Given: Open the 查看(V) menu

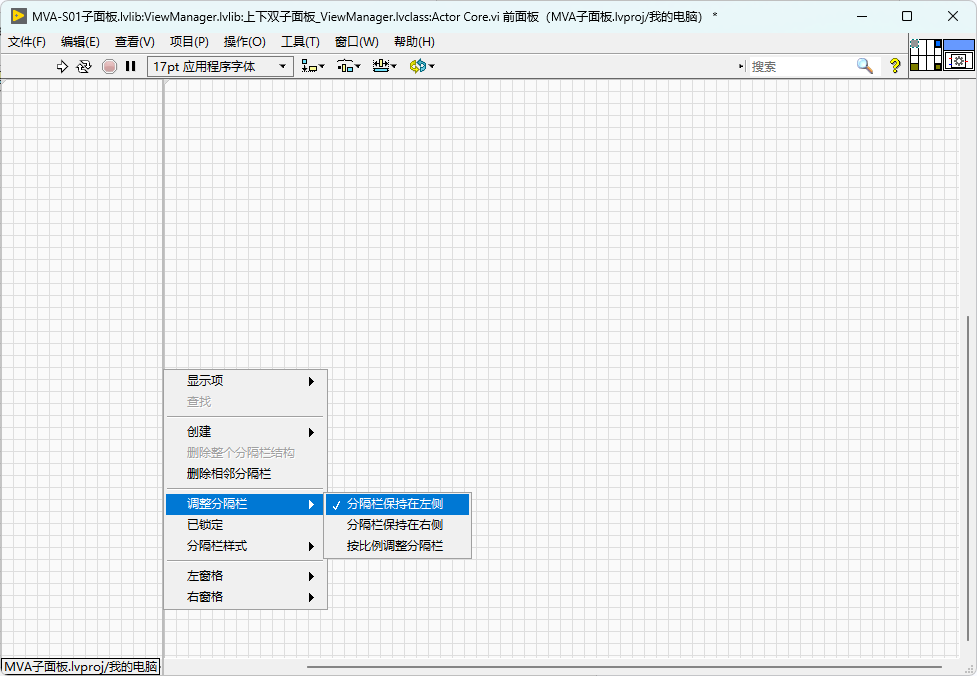Looking at the screenshot, I should (x=135, y=42).
